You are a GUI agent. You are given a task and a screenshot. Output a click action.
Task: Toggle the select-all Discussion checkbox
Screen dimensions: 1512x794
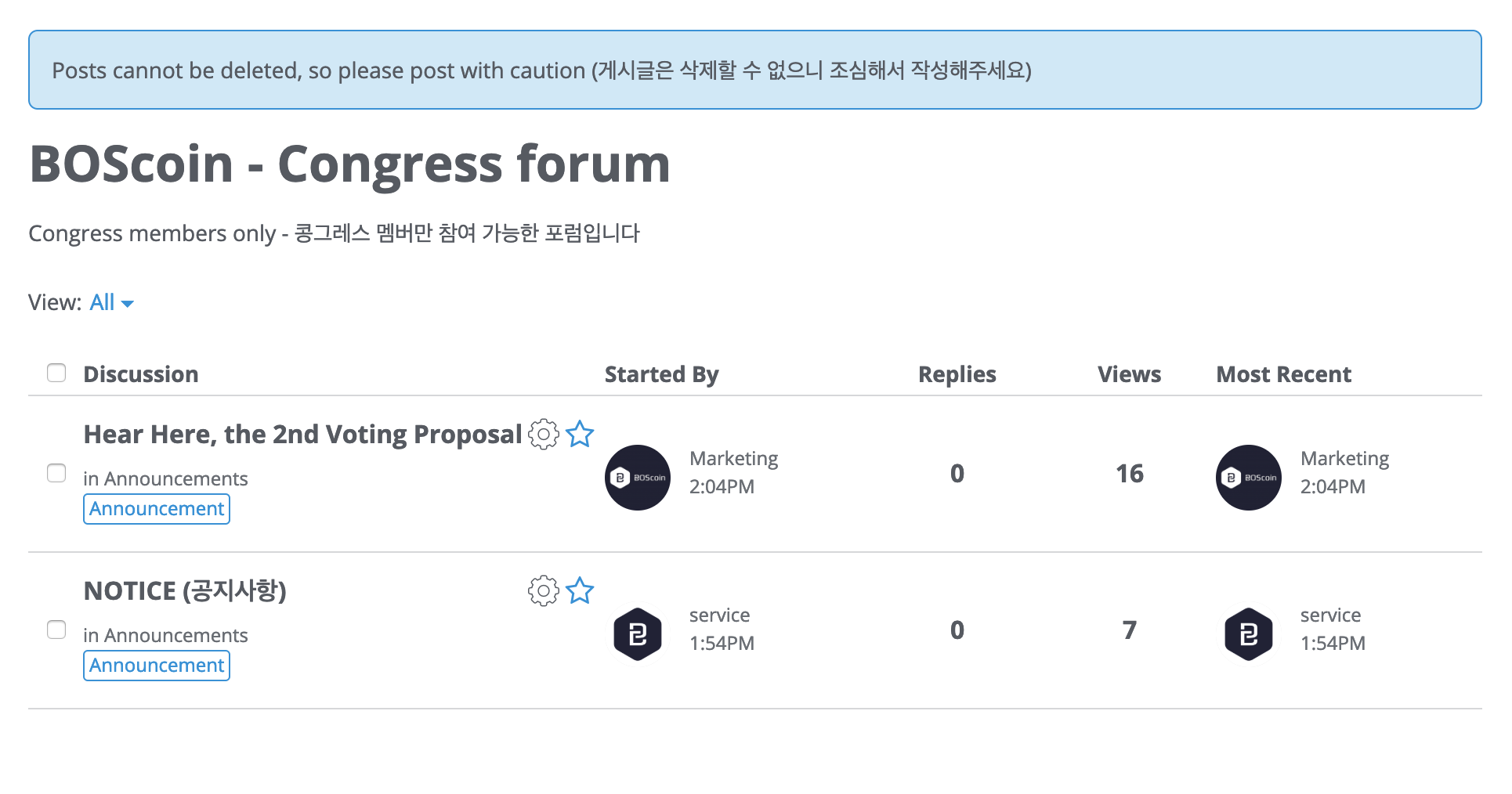(56, 373)
